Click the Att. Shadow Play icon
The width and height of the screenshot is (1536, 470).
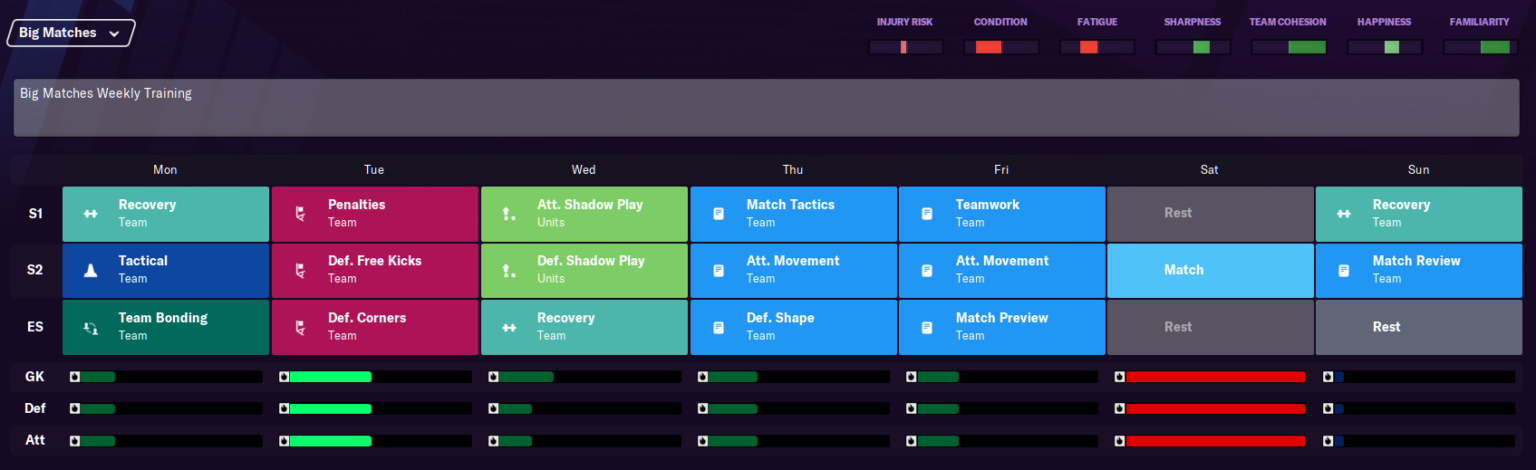(509, 214)
